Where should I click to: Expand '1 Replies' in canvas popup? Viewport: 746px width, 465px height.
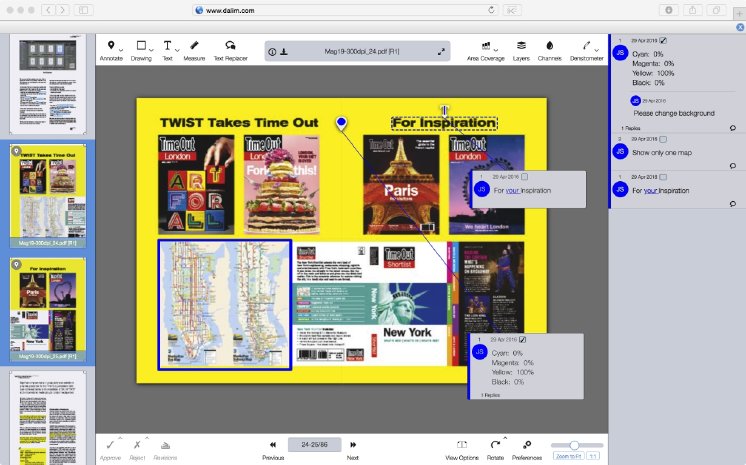(490, 395)
